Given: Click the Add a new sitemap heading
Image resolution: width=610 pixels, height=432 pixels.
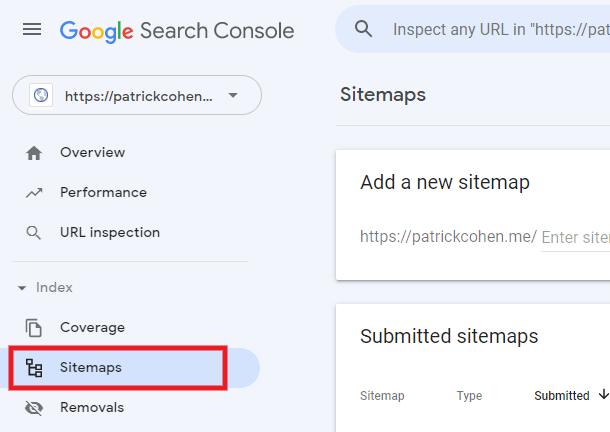Looking at the screenshot, I should pyautogui.click(x=445, y=183).
